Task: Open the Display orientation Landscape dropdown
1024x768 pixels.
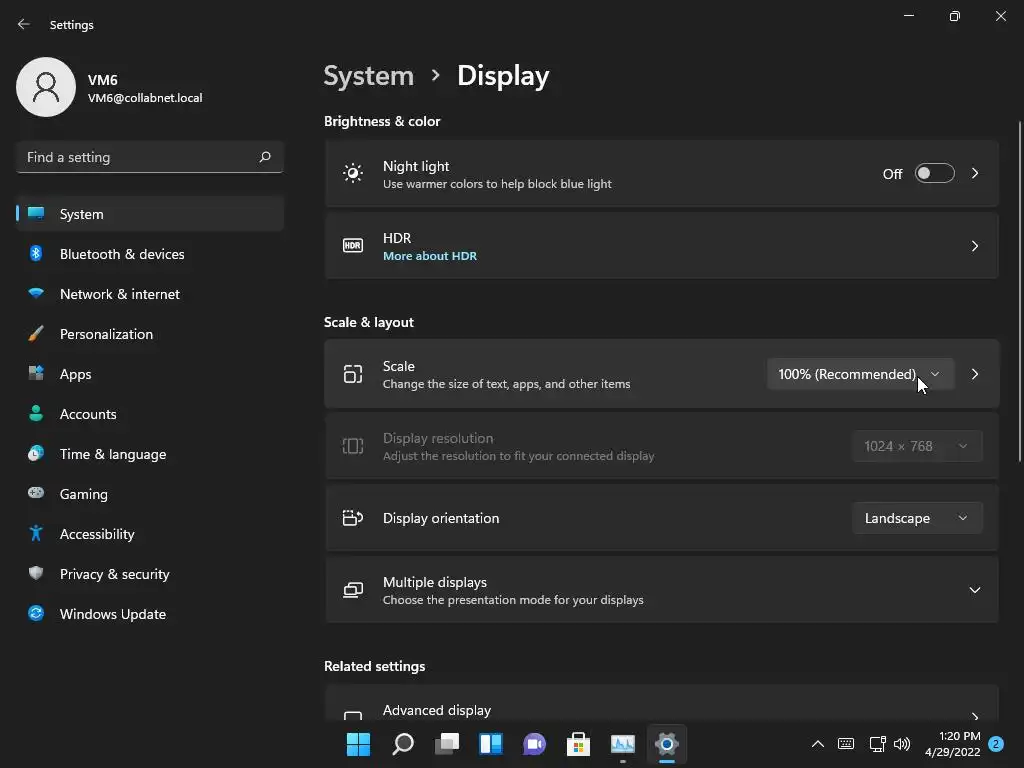Action: point(917,518)
